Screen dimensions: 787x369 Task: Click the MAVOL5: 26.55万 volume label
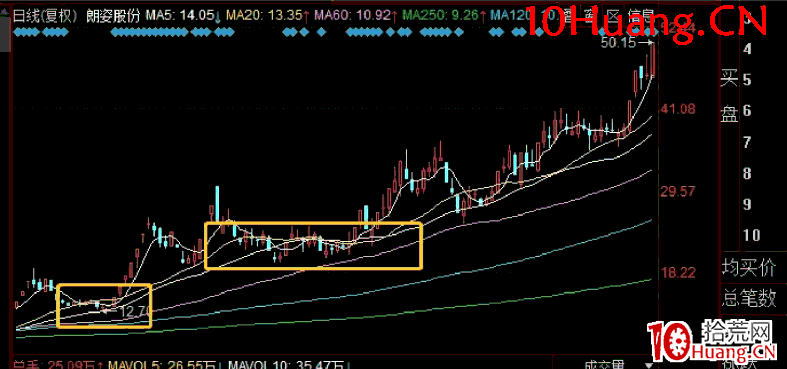click(x=165, y=364)
